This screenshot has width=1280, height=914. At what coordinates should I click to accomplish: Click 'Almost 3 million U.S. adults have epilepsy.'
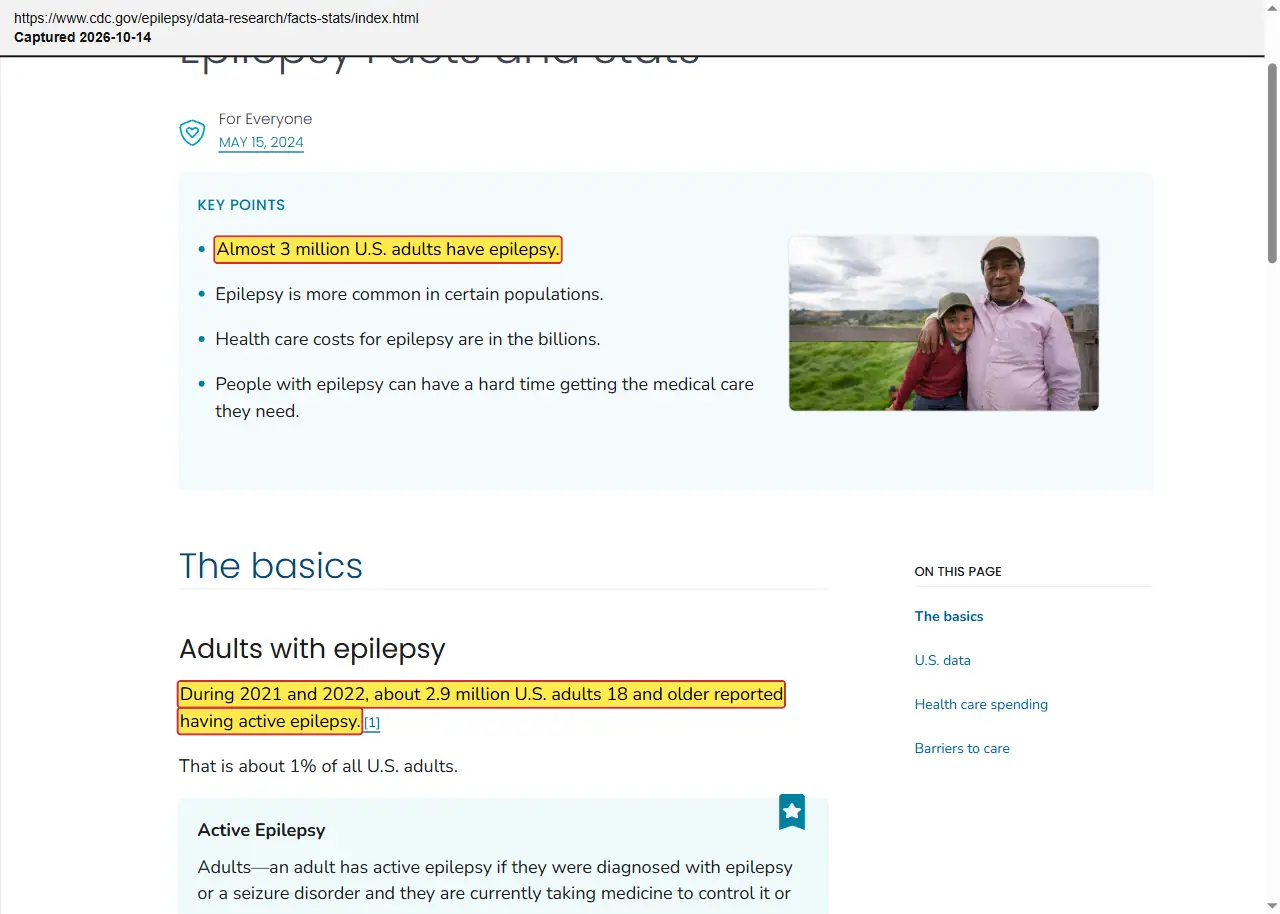388,250
